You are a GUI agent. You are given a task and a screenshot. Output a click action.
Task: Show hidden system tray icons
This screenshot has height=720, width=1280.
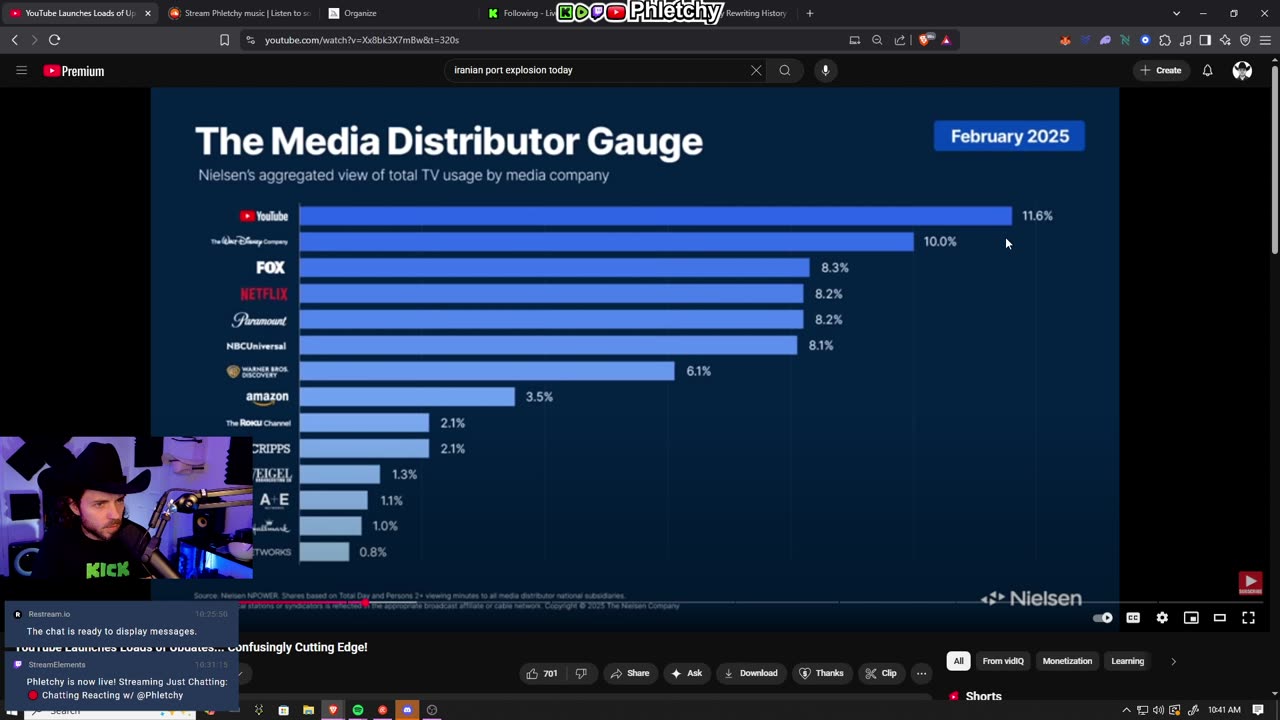(x=1127, y=710)
